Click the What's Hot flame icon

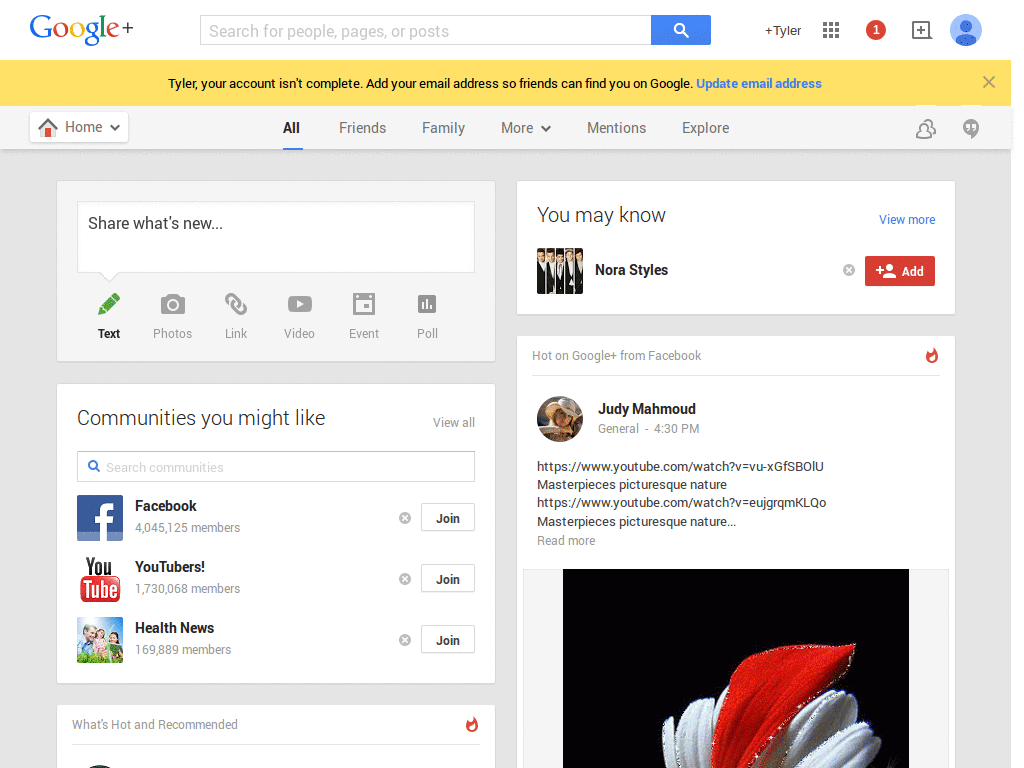click(472, 724)
